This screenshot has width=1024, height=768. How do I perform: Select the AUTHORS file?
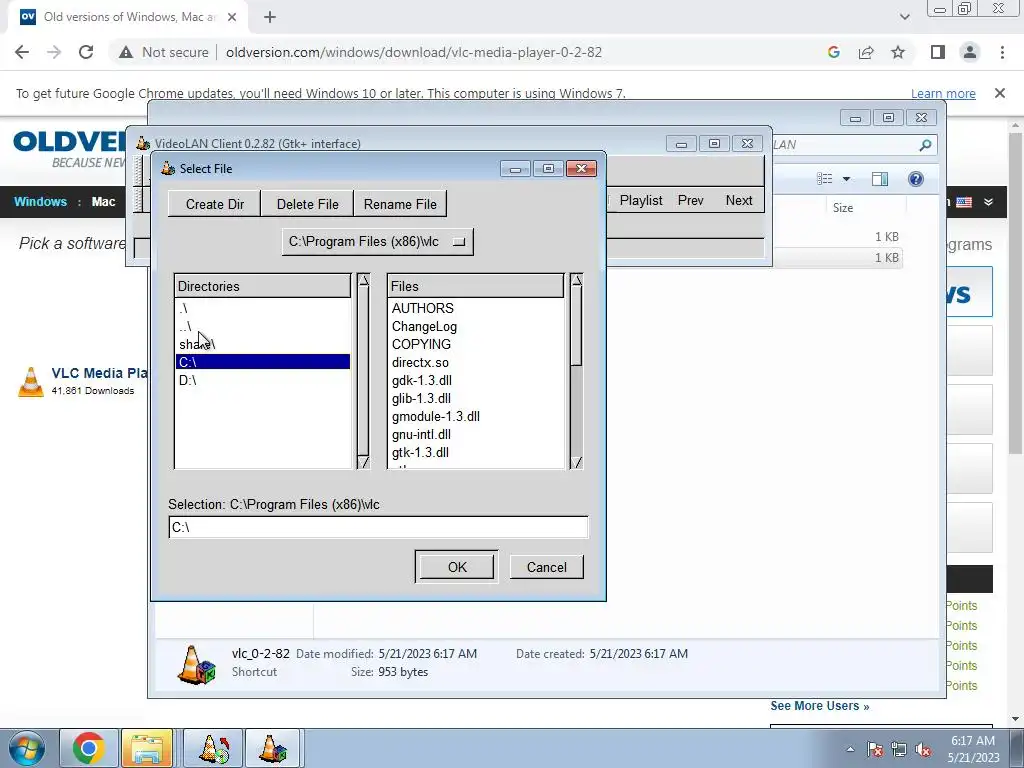coord(475,308)
